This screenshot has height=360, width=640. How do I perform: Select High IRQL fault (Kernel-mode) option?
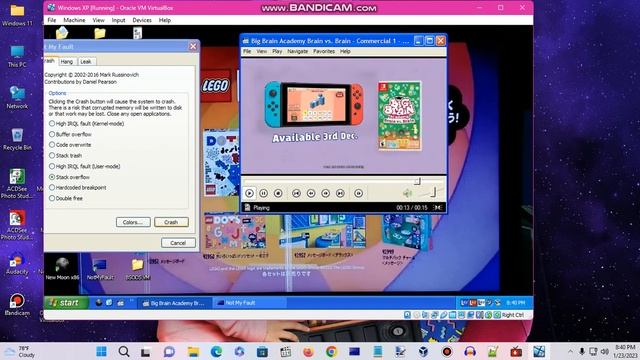coord(86,123)
